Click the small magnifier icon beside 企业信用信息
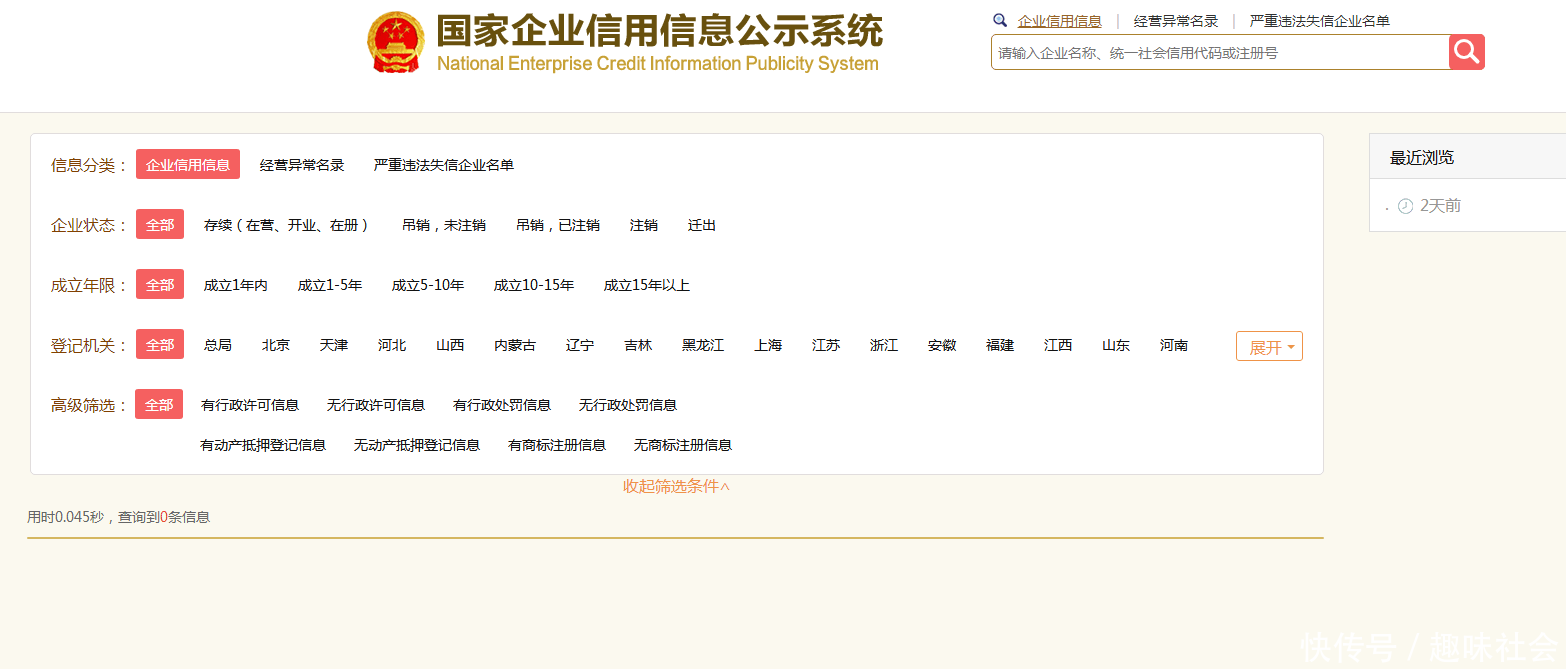 999,20
